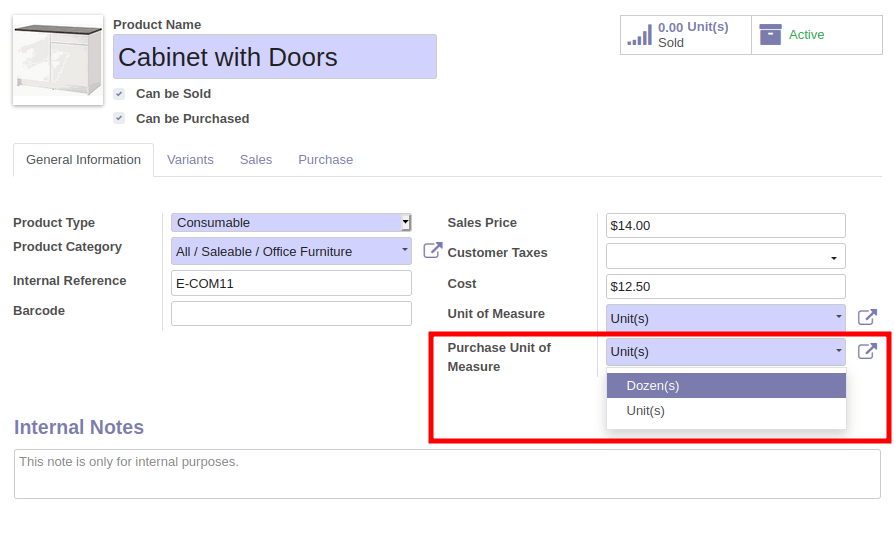Image resolution: width=894 pixels, height=544 pixels.
Task: Switch to the Variants tab
Action: click(190, 160)
